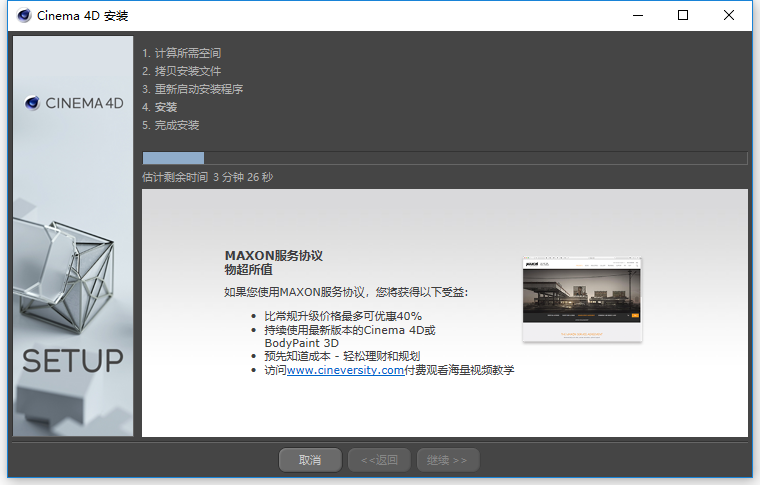Click the 预先知道成本 - 轻松理财和规划 bullet

pos(342,356)
